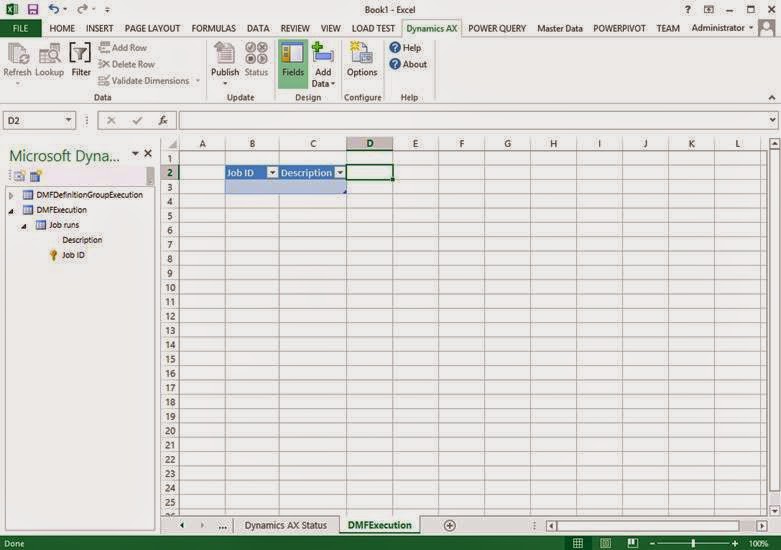This screenshot has width=781, height=550.
Task: Click the Insert Function fx icon
Action: 163,120
